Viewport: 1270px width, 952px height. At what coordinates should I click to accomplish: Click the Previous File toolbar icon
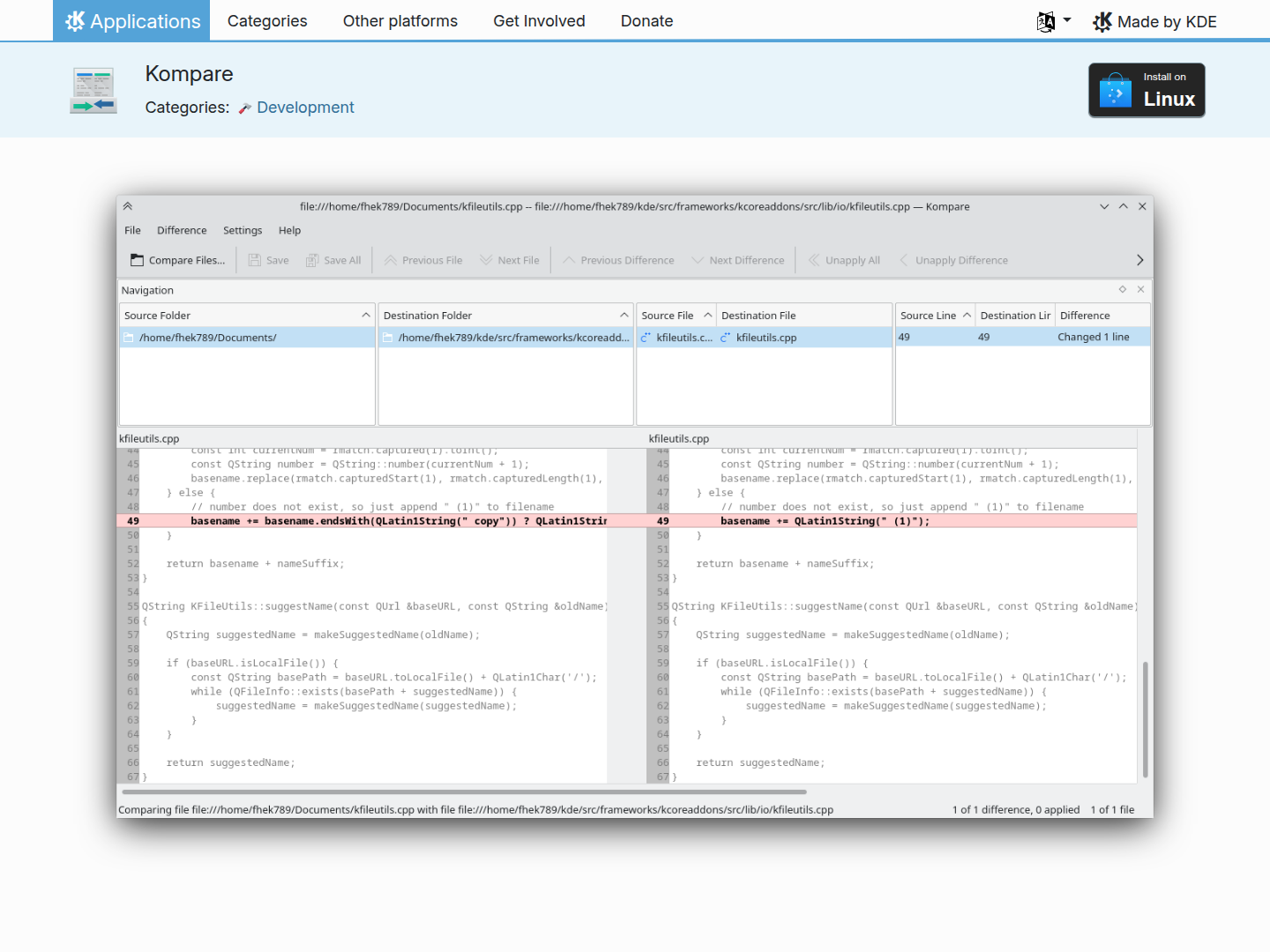point(391,260)
